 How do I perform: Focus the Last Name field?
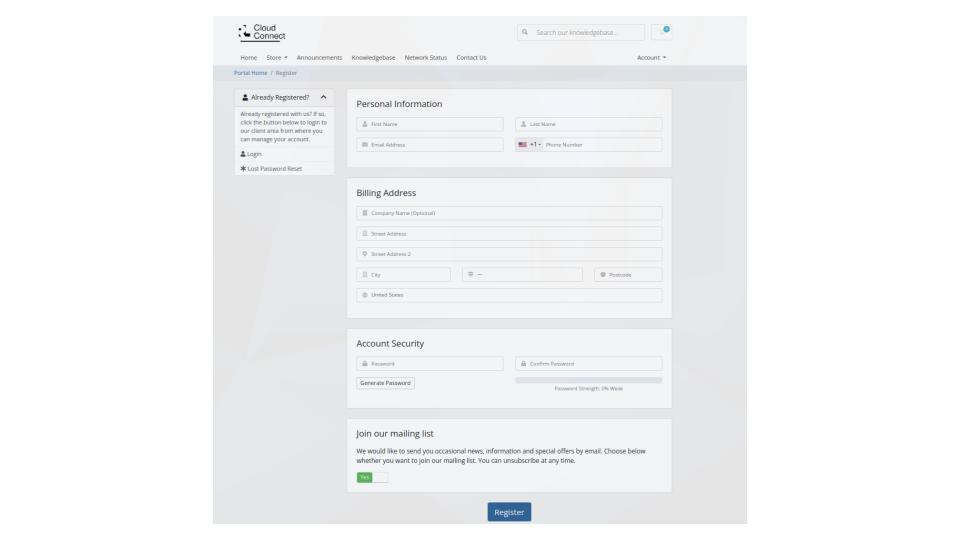point(588,124)
